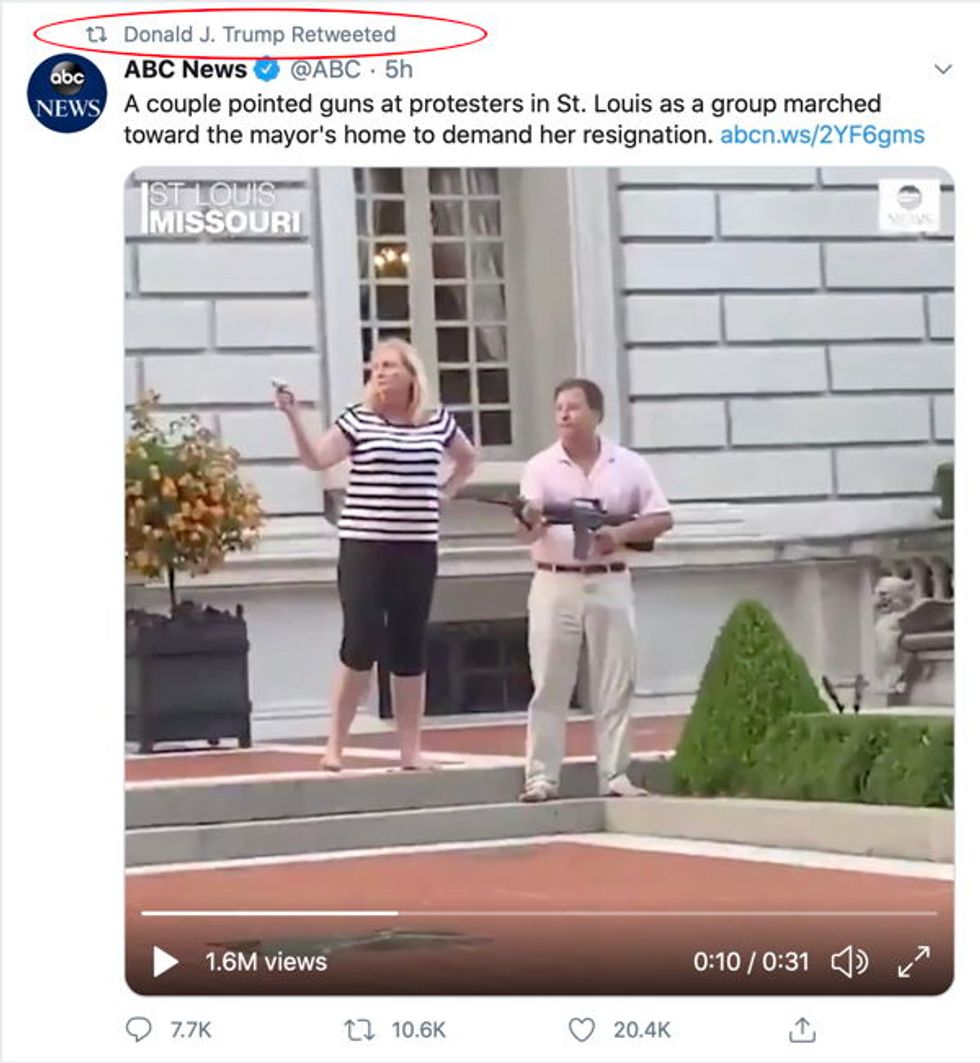Image resolution: width=980 pixels, height=1063 pixels.
Task: Open the tweet options chevron menu
Action: click(943, 69)
